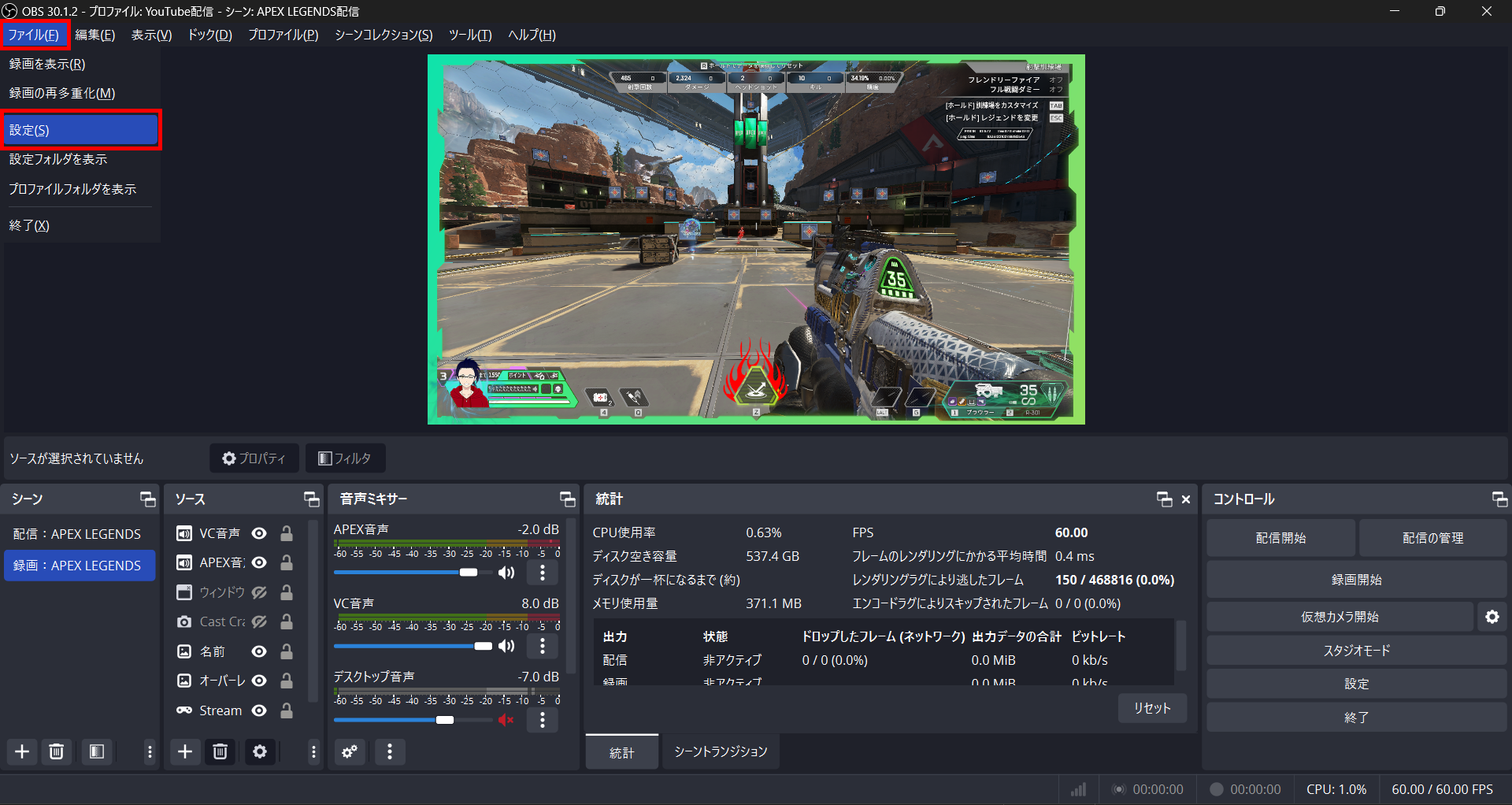Image resolution: width=1512 pixels, height=805 pixels.
Task: Click 配信の管理 button
Action: coord(1433,538)
